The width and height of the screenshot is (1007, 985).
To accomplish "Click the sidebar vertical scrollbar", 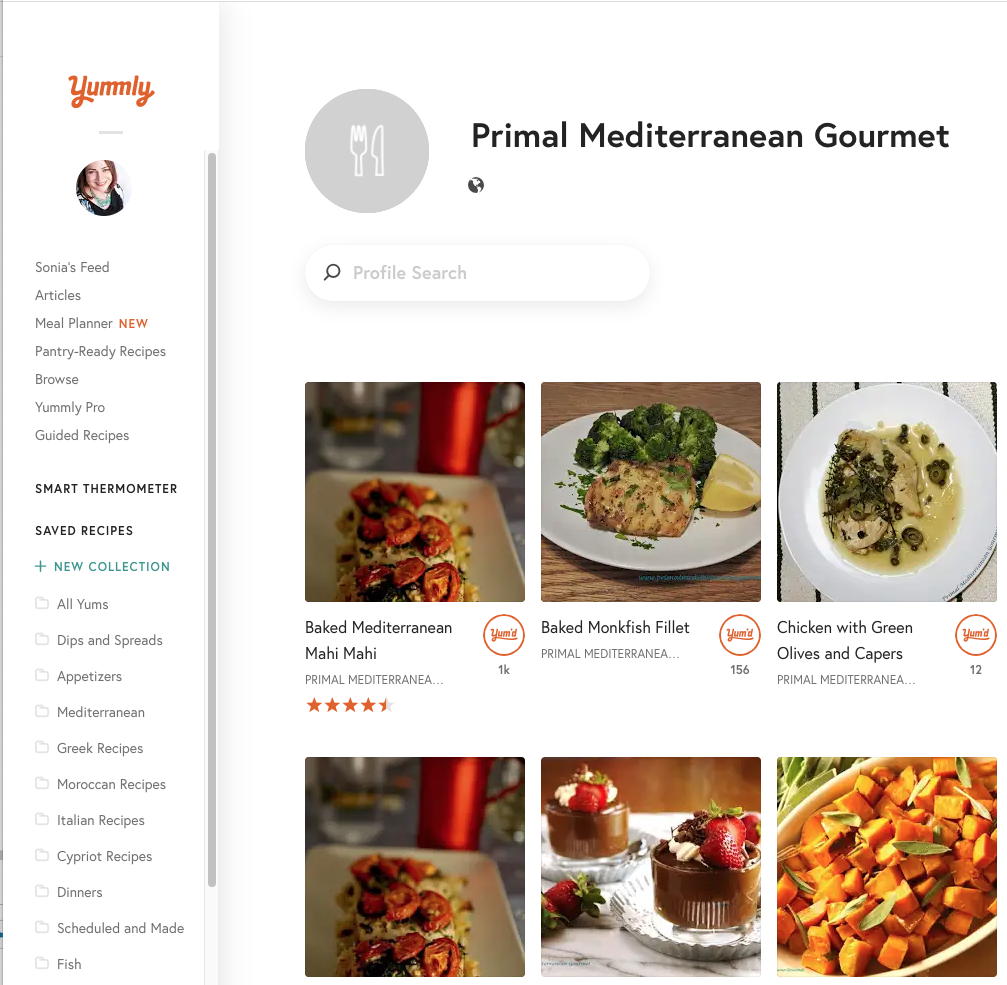I will 212,520.
